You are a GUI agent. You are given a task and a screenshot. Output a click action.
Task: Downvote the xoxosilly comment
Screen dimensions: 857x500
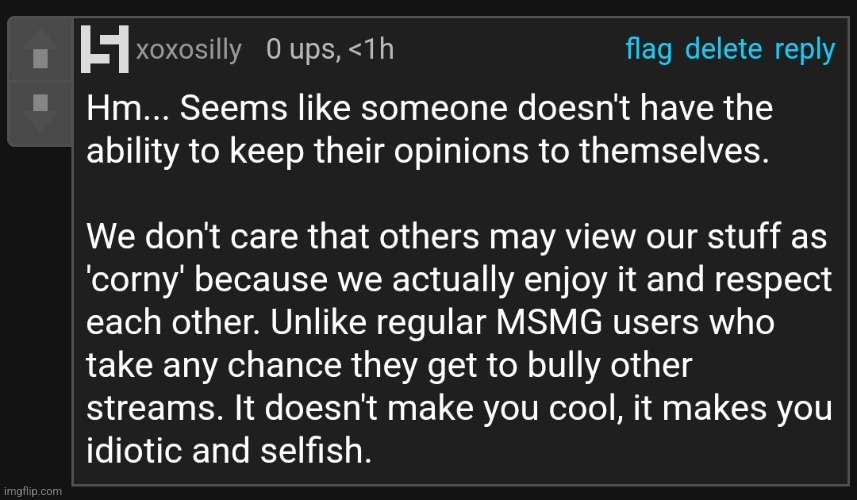pyautogui.click(x=40, y=109)
